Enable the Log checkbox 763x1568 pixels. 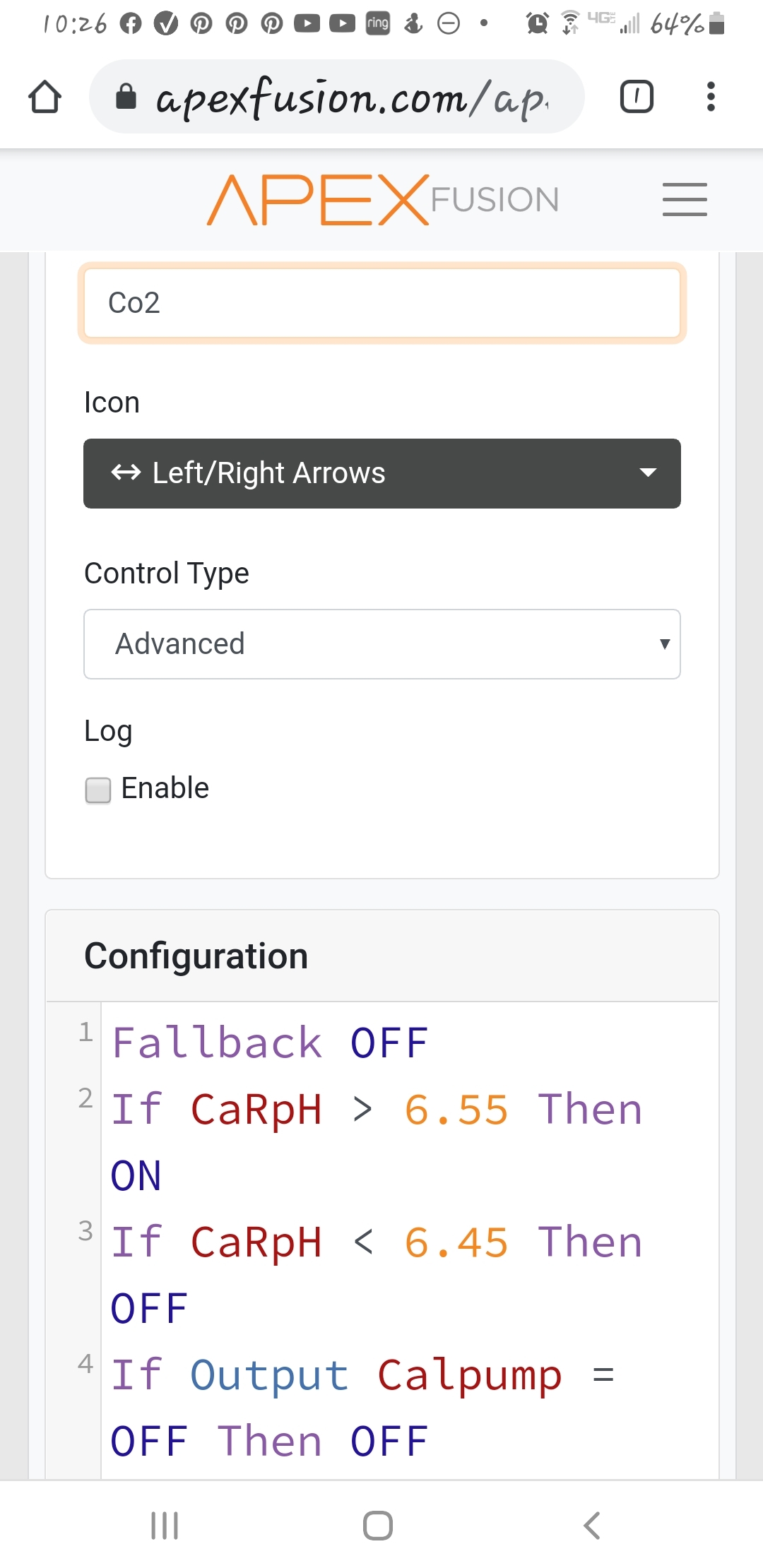click(x=98, y=790)
